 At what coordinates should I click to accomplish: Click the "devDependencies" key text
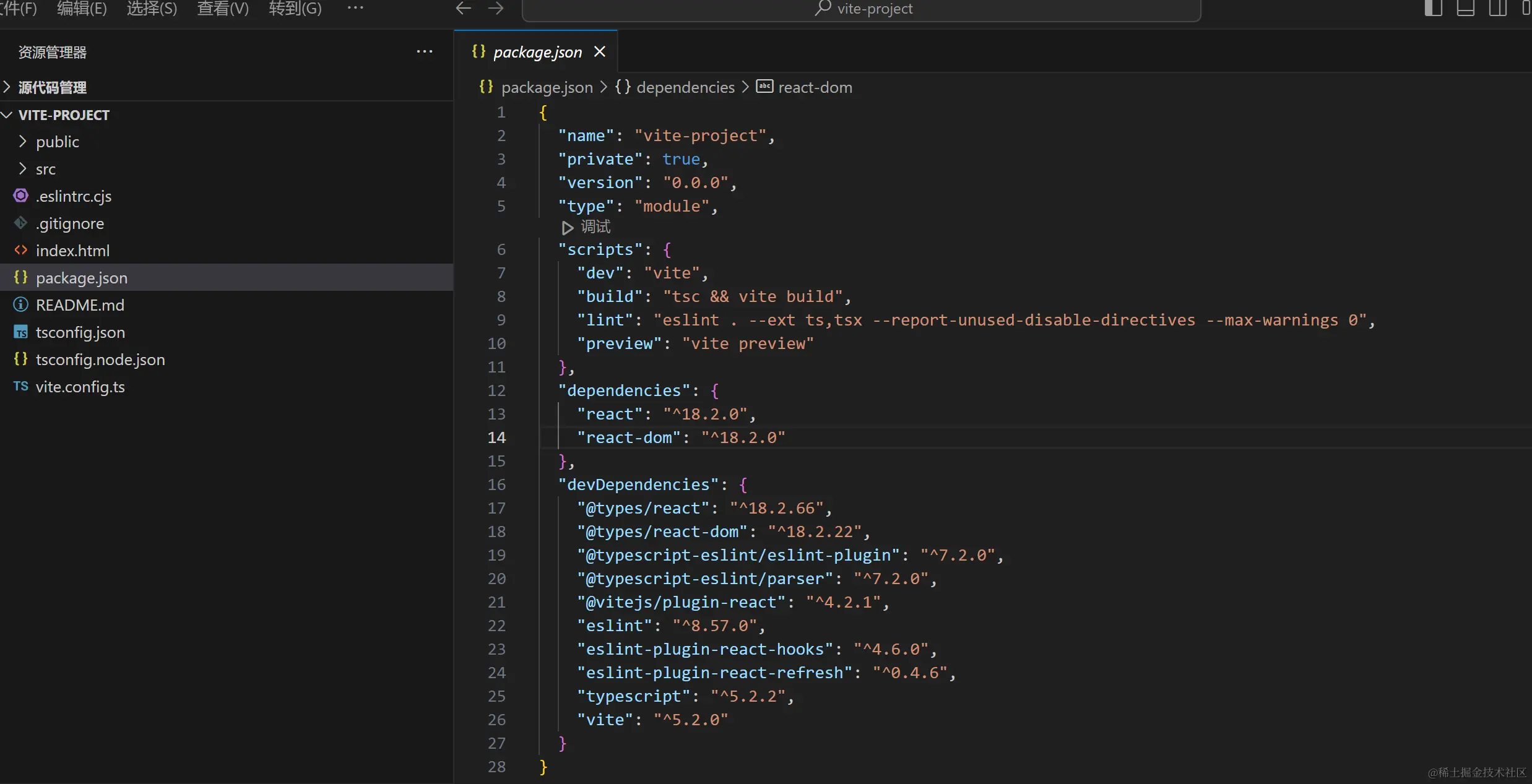click(638, 485)
